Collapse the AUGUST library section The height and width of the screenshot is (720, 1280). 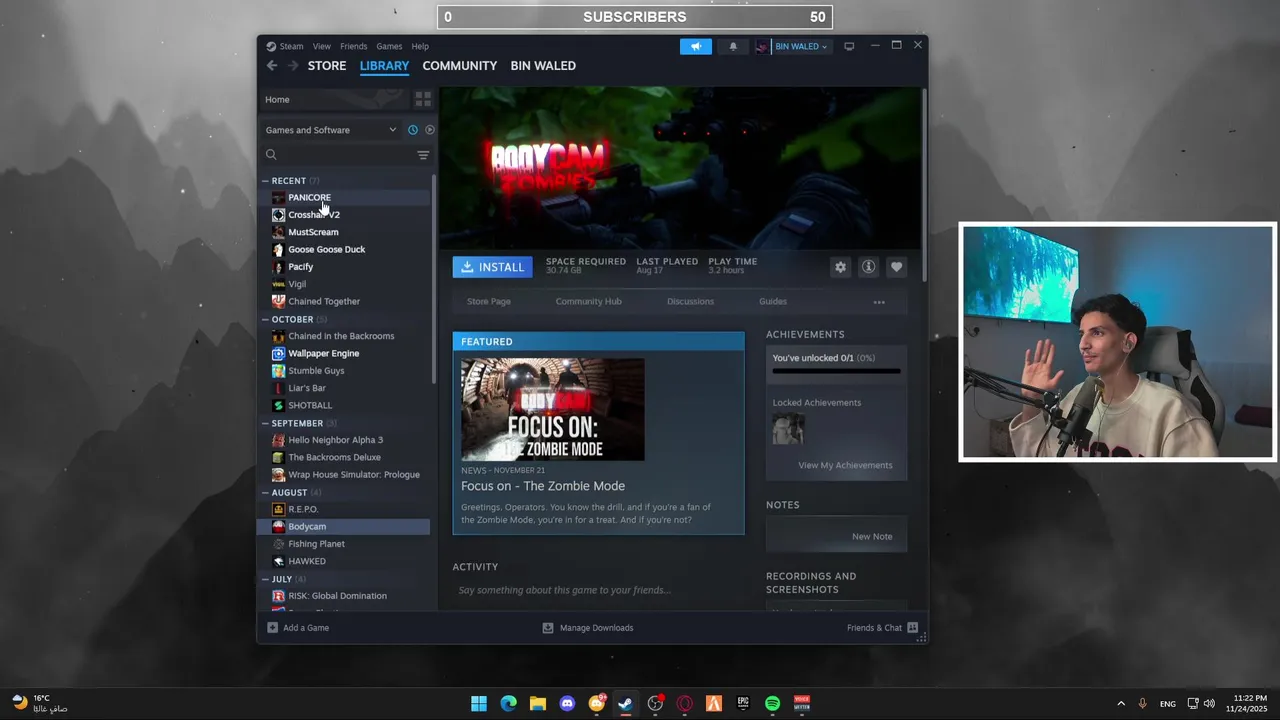(x=290, y=492)
